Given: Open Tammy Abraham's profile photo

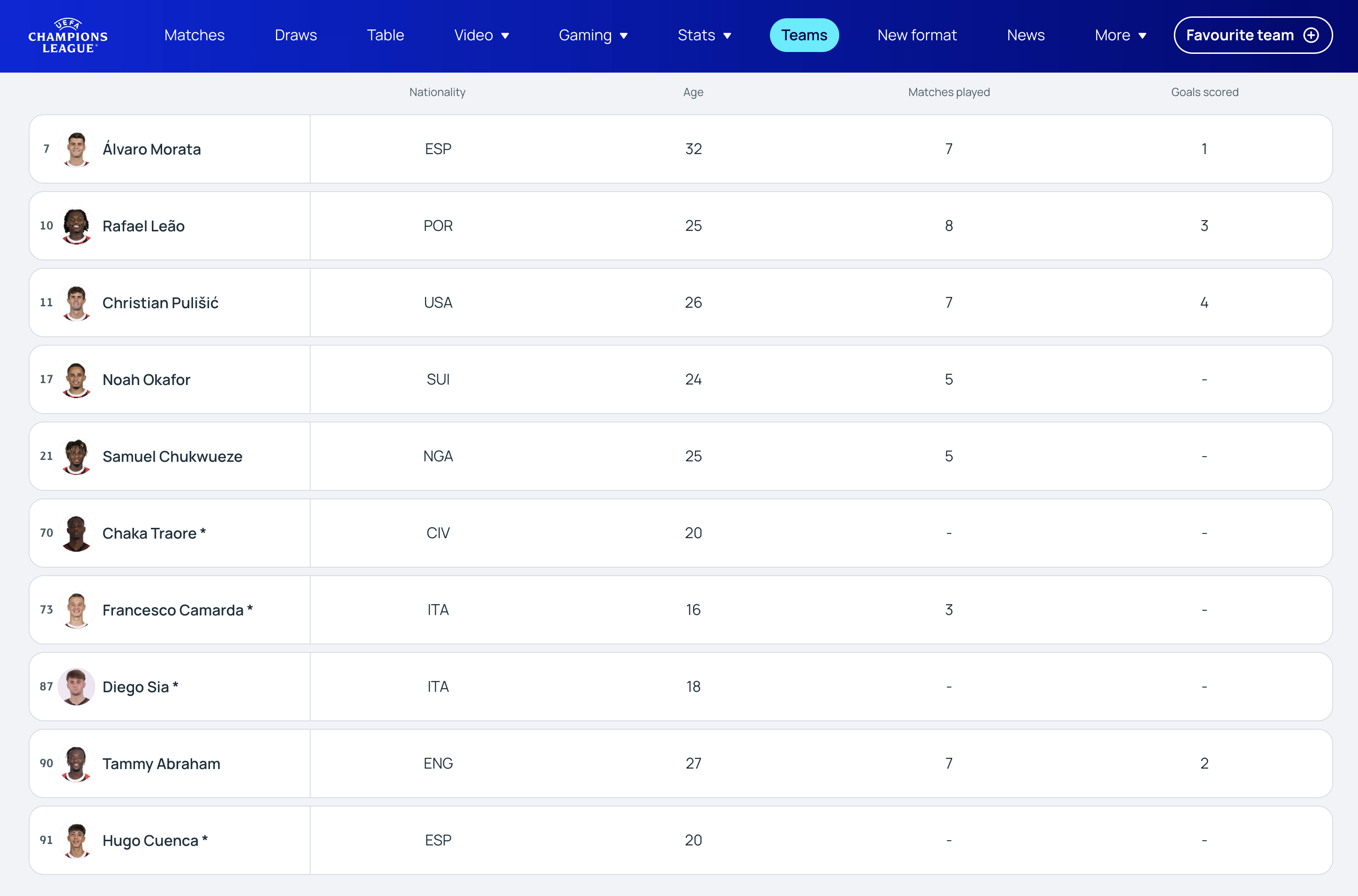Looking at the screenshot, I should coord(76,764).
